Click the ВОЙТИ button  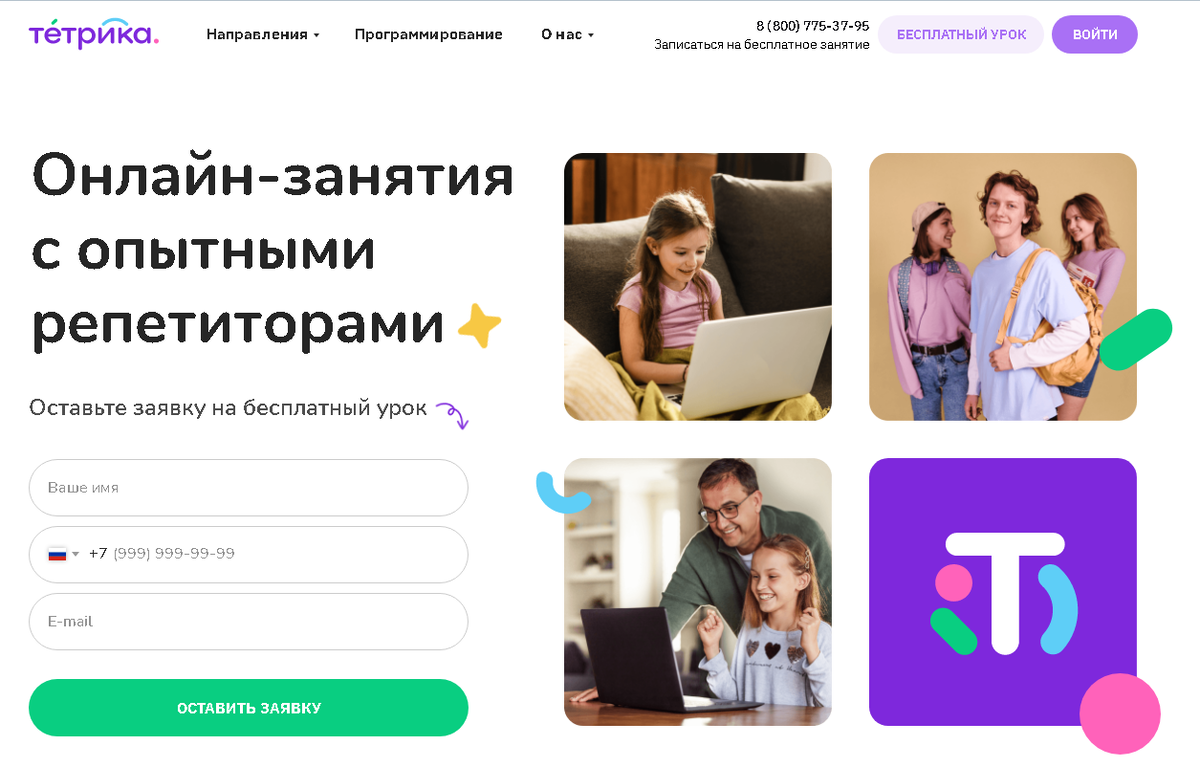(x=1095, y=34)
